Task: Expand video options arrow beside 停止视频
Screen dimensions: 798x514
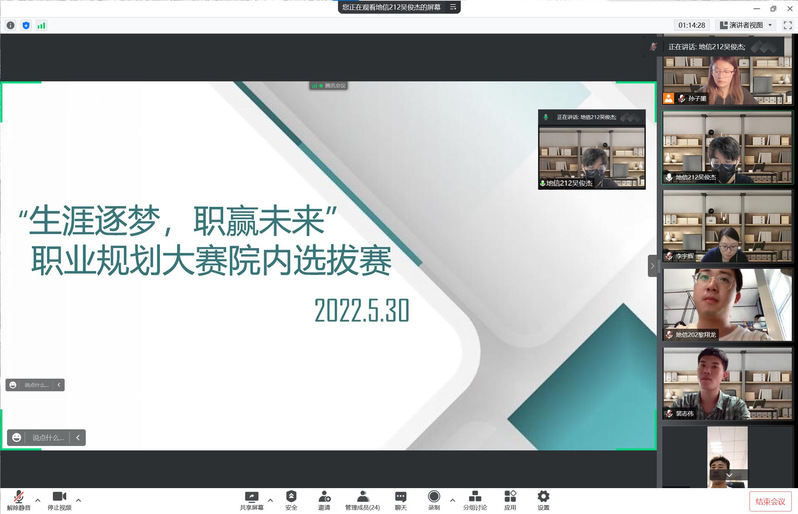Action: [x=78, y=499]
